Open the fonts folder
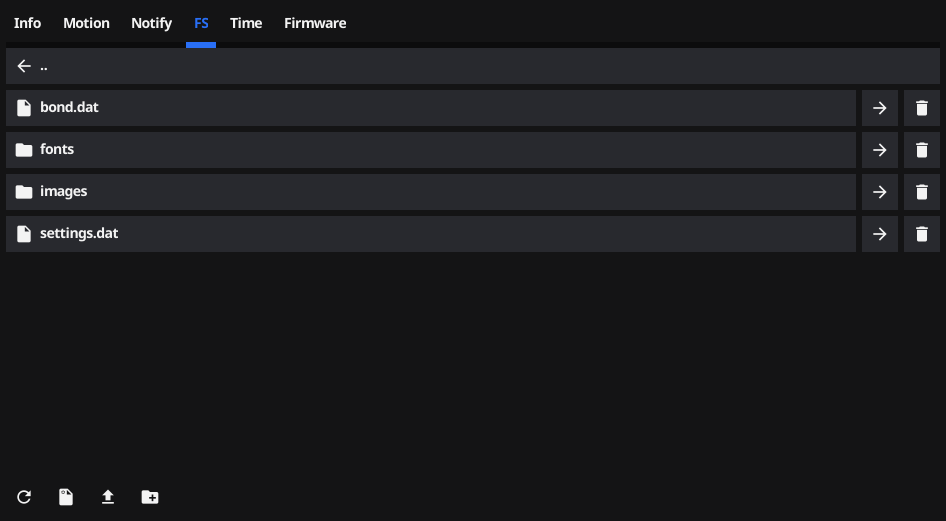Image resolution: width=946 pixels, height=521 pixels. point(431,150)
